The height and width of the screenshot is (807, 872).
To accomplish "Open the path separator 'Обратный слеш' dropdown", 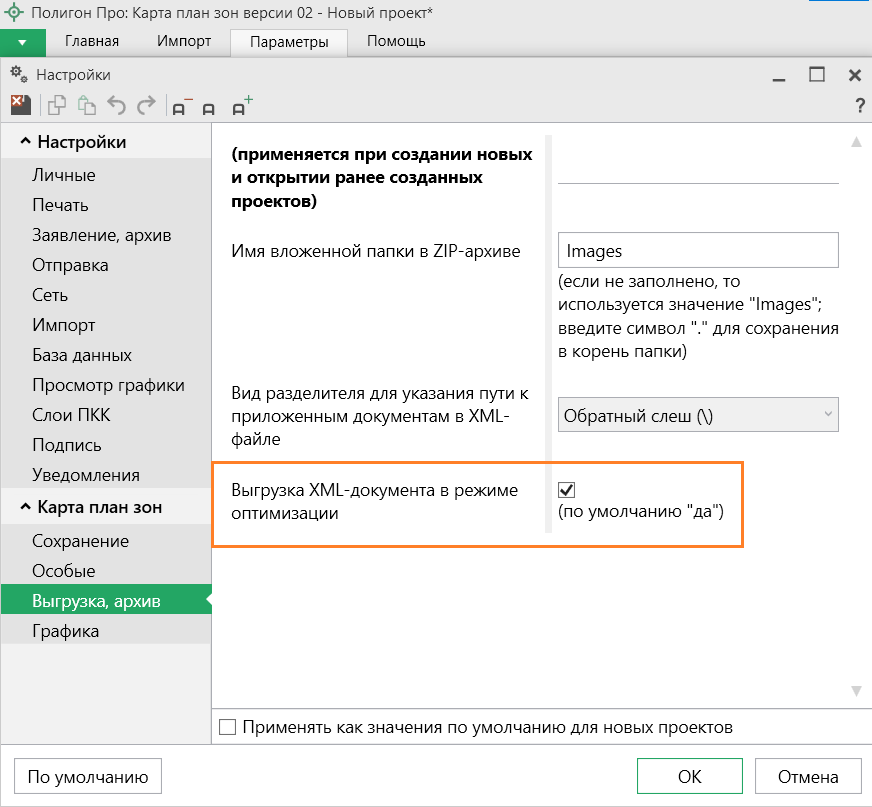I will click(697, 414).
